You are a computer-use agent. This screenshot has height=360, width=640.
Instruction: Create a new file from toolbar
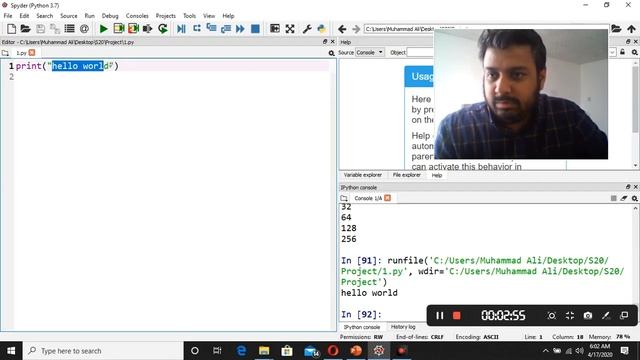[x=11, y=29]
